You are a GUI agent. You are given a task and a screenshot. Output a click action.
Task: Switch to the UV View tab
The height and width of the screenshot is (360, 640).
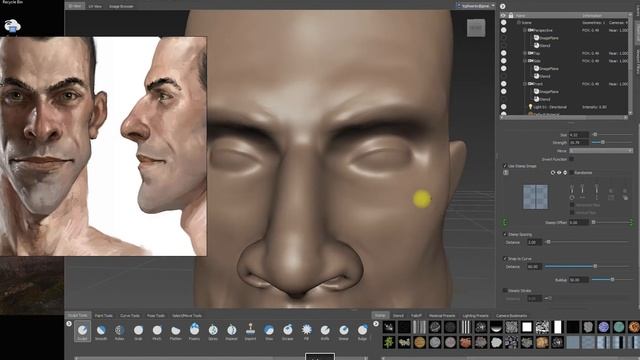[x=95, y=6]
